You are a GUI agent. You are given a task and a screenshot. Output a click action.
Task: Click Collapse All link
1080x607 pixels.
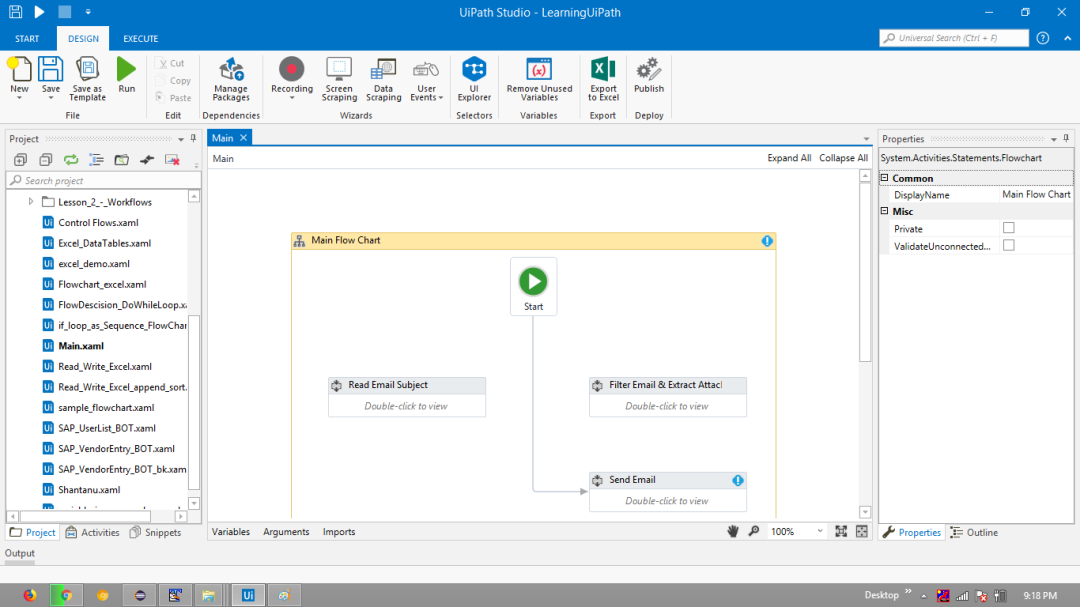click(843, 158)
